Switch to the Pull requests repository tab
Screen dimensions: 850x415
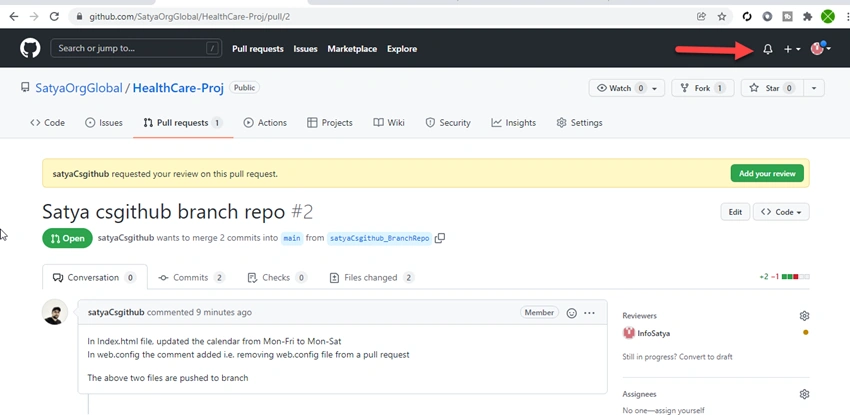[183, 123]
